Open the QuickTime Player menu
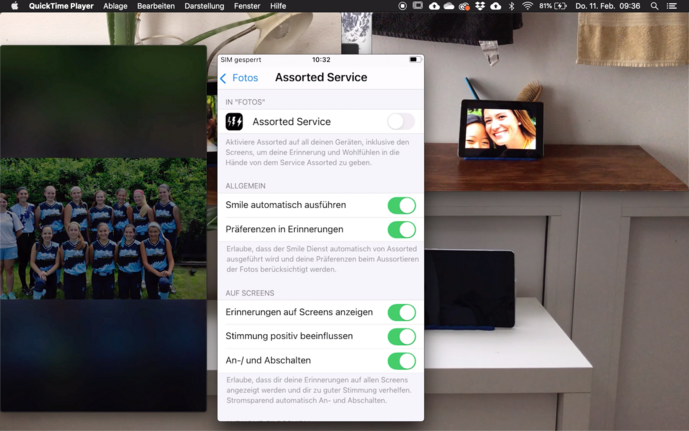689x431 pixels. coord(61,6)
